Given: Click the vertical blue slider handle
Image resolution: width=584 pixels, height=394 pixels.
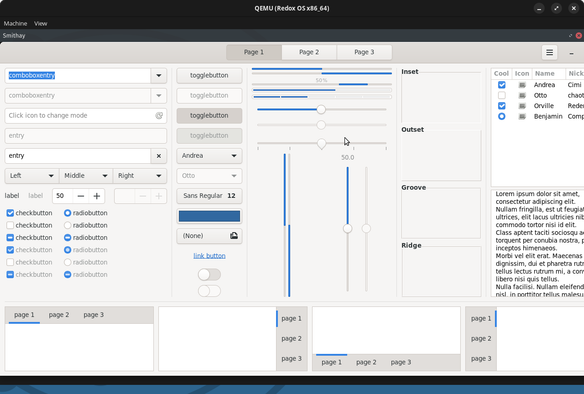Looking at the screenshot, I should click(347, 229).
